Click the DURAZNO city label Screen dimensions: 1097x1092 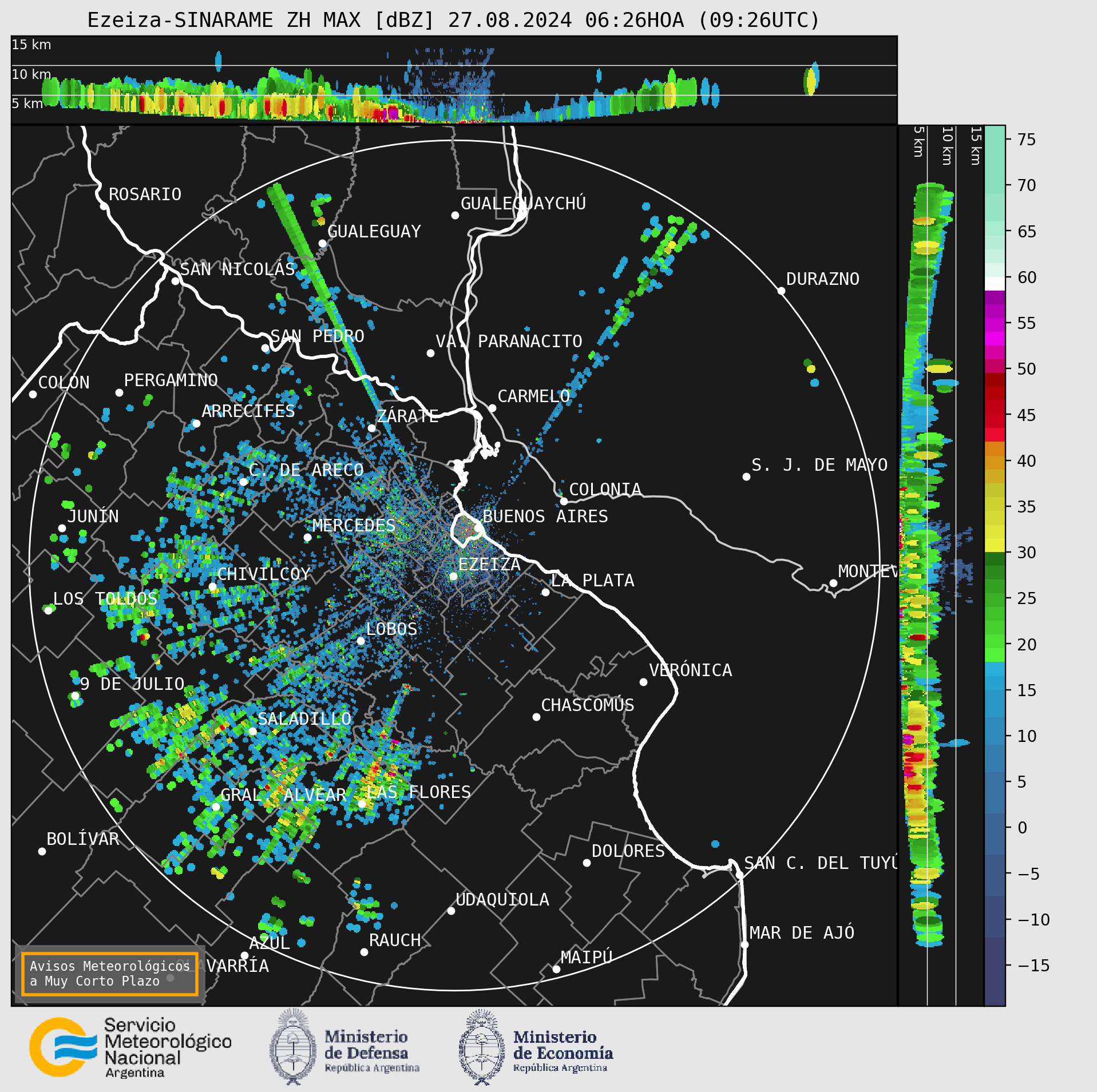pyautogui.click(x=822, y=279)
